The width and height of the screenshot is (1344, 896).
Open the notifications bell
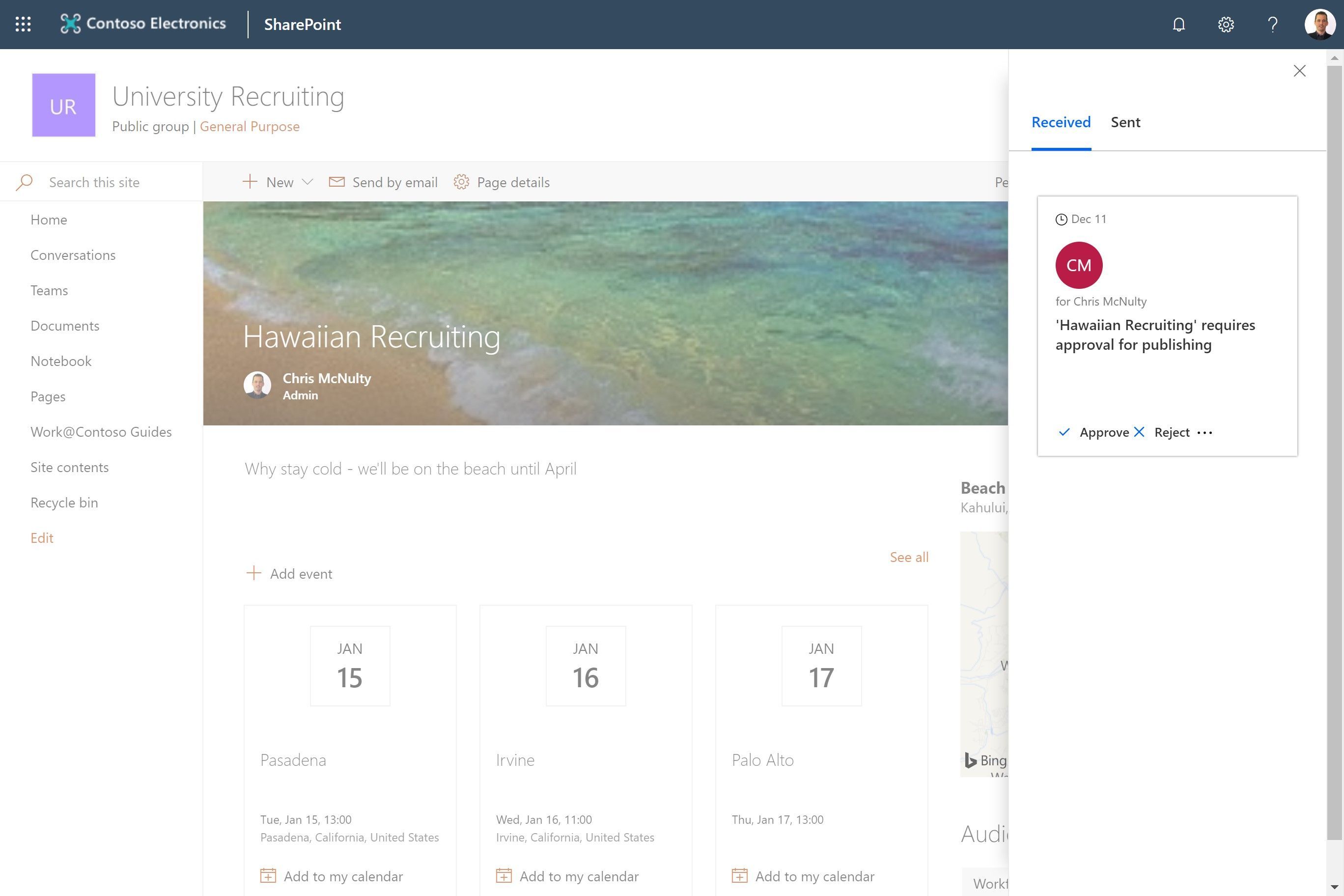point(1179,24)
